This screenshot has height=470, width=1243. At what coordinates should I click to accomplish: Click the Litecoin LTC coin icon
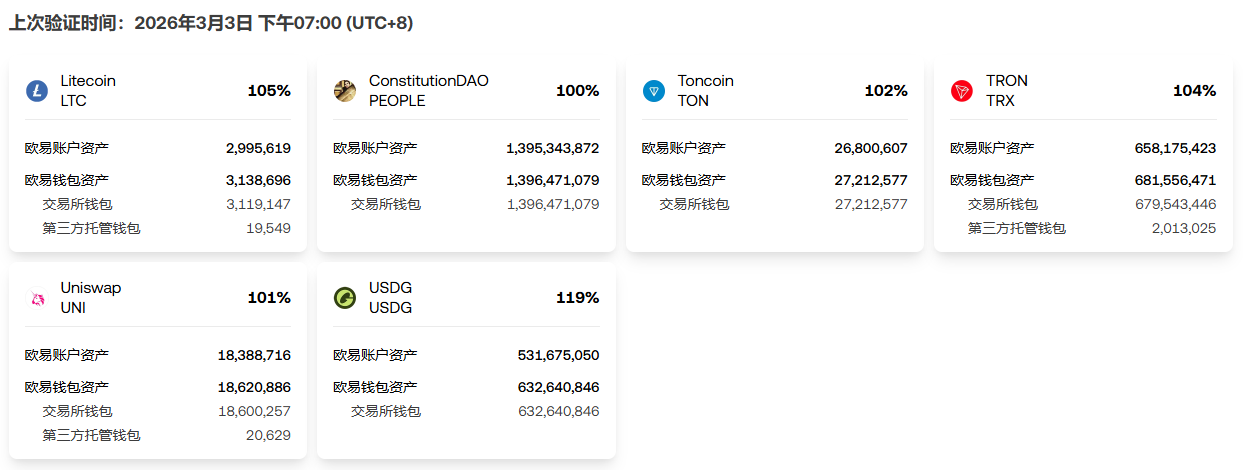pyautogui.click(x=37, y=91)
